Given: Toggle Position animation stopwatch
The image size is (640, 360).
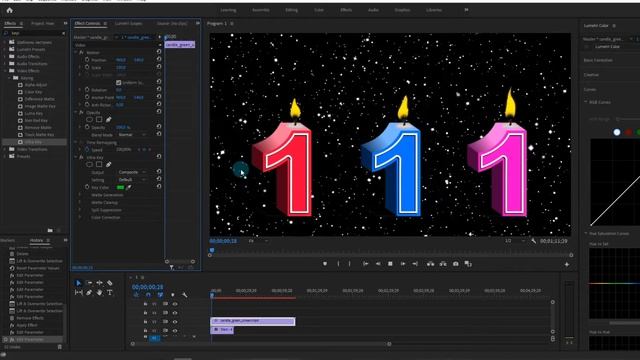Looking at the screenshot, I should 87,60.
